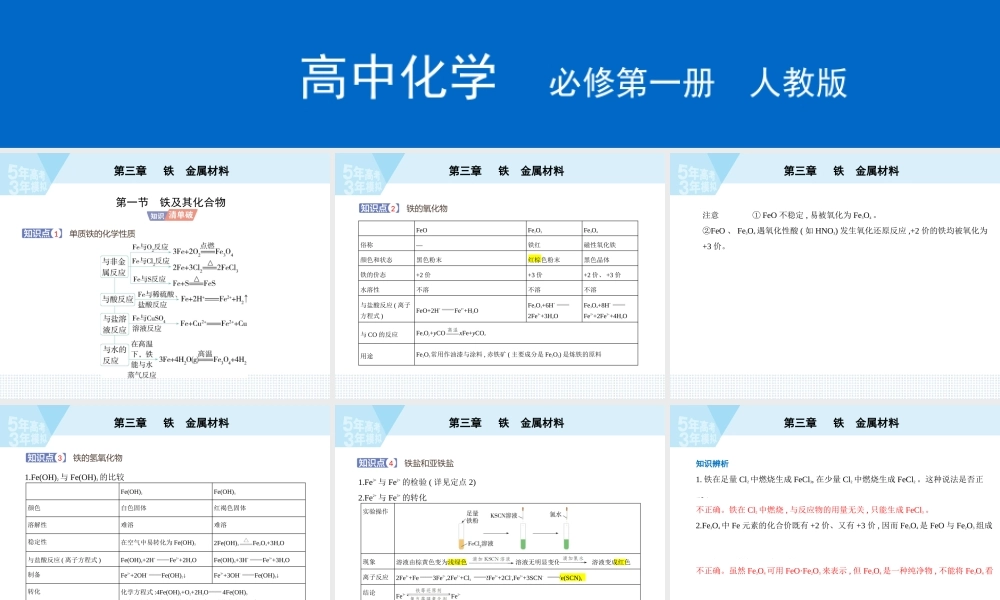Click the 高中化学 banner title

(398, 78)
